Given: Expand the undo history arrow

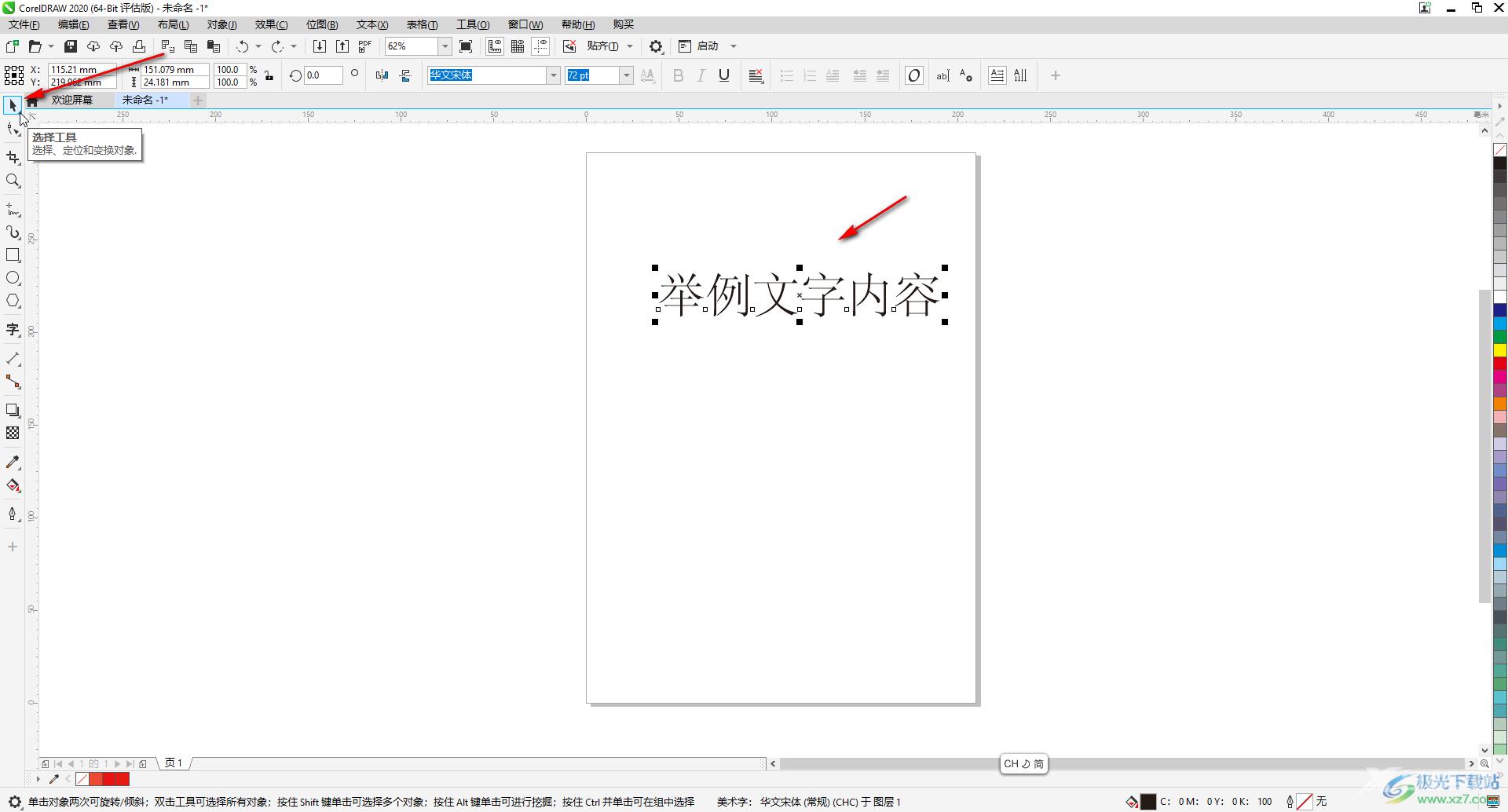Looking at the screenshot, I should click(x=258, y=46).
